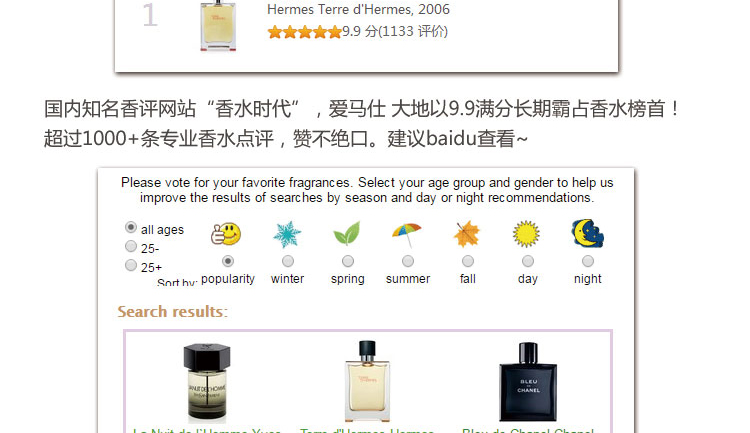Select the 25- age radio button

131,246
